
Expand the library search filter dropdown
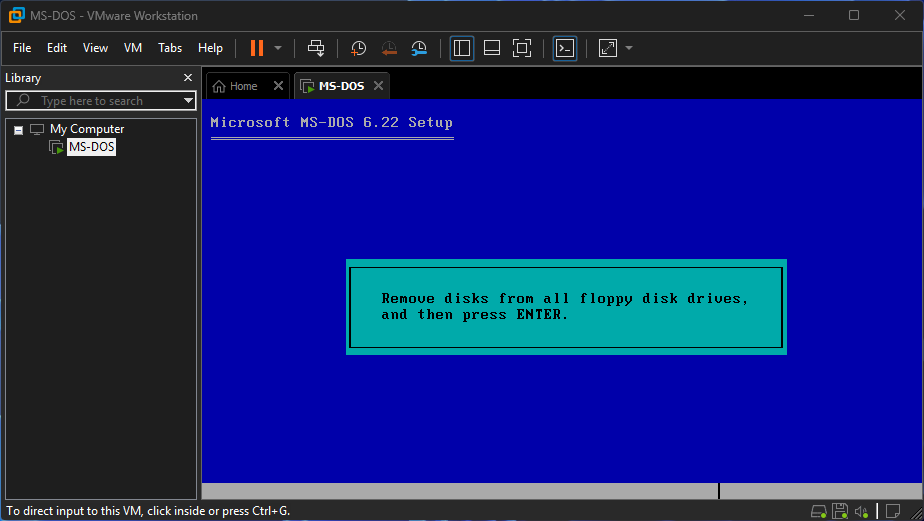188,101
